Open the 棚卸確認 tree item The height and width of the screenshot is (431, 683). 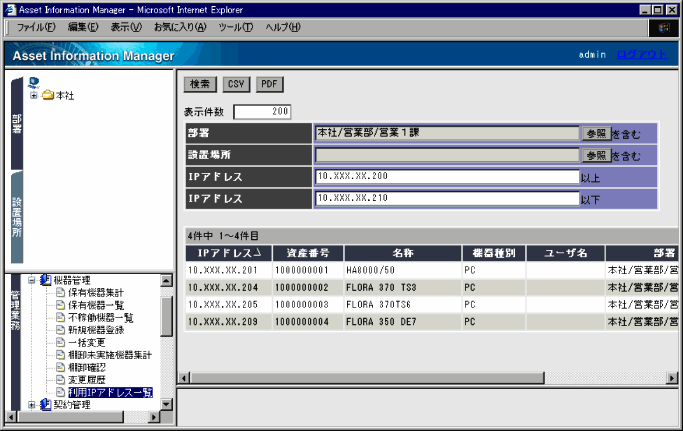87,367
